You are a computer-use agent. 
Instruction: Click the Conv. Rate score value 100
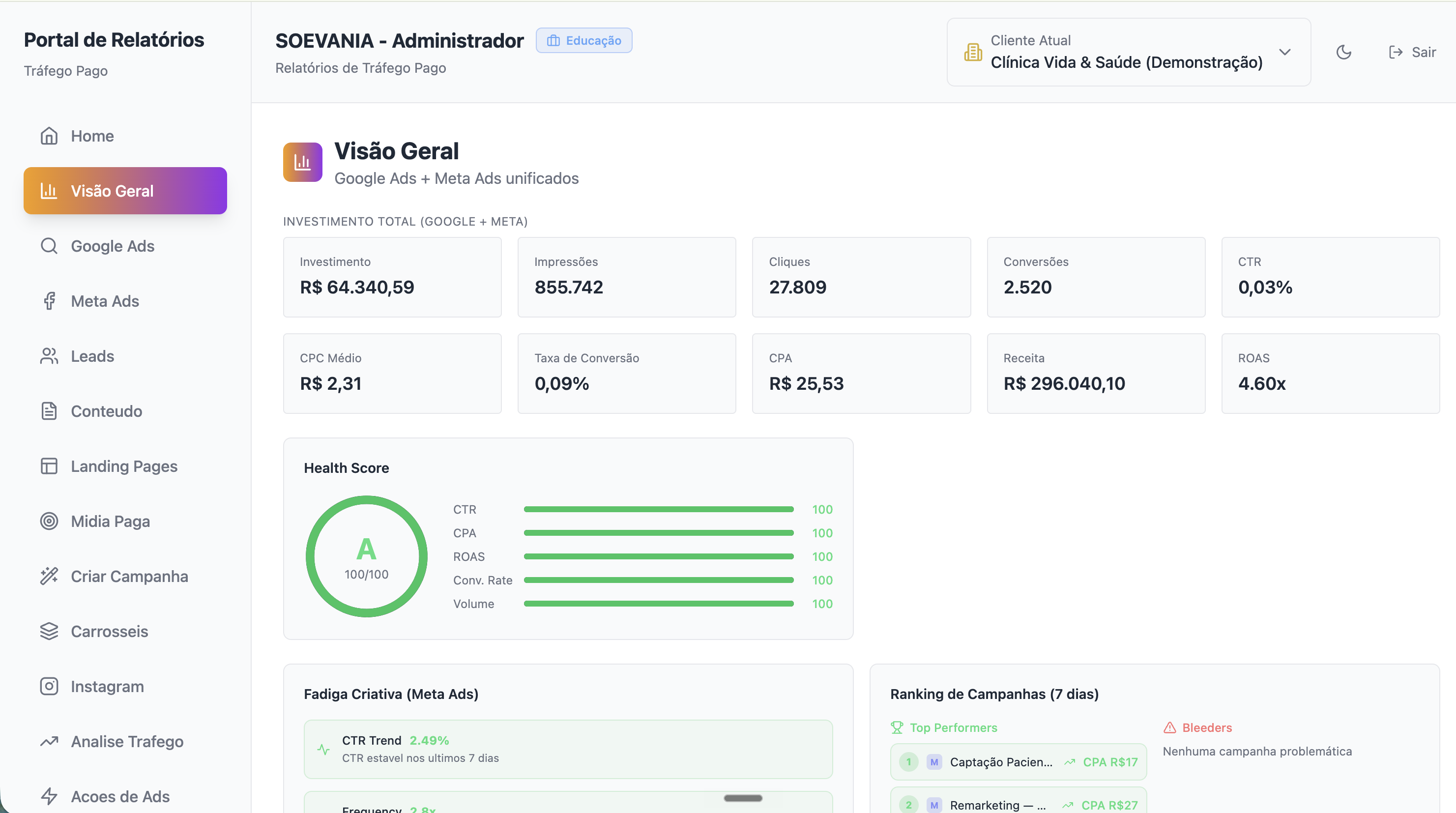click(x=822, y=580)
